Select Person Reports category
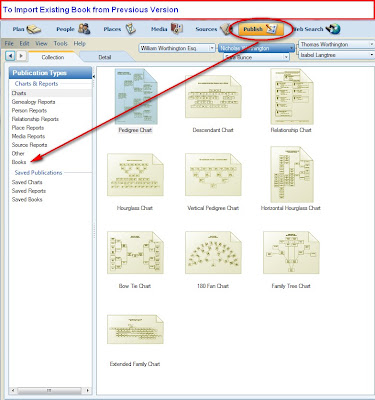The height and width of the screenshot is (400, 375). tap(29, 111)
